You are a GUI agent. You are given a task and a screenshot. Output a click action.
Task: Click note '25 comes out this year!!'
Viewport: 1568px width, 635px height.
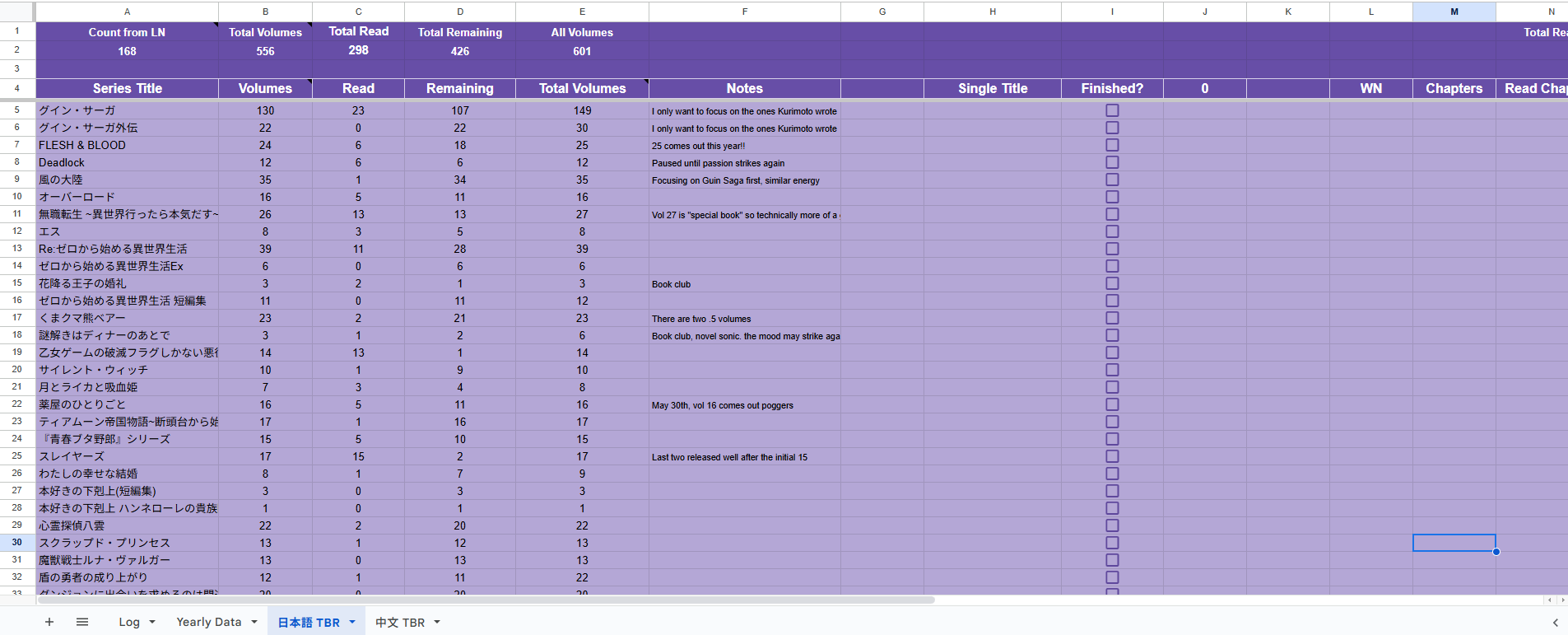point(699,146)
